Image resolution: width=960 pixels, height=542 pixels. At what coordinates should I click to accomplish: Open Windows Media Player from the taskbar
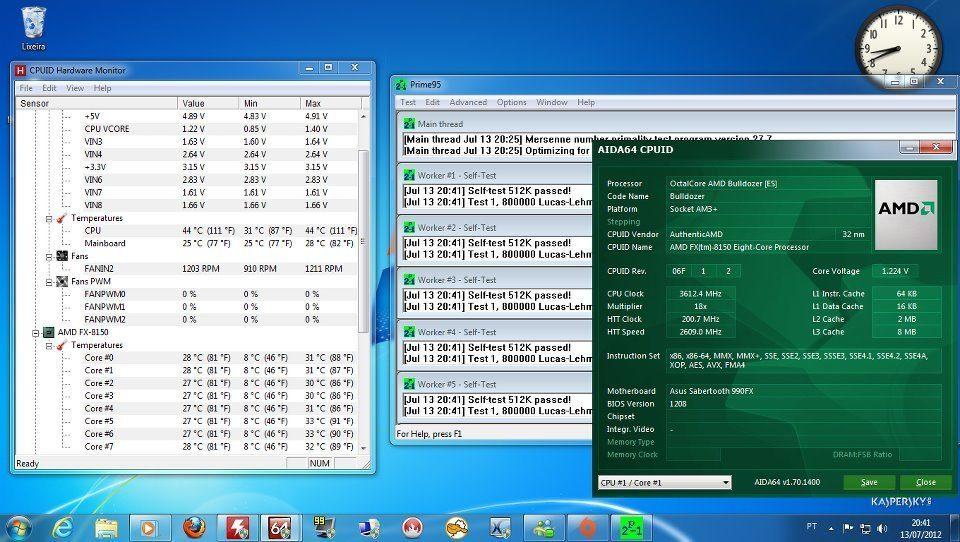tap(150, 526)
